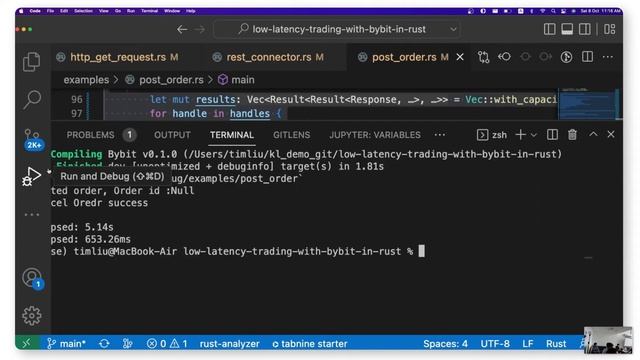Click the main* branch in status bar

[x=66, y=344]
